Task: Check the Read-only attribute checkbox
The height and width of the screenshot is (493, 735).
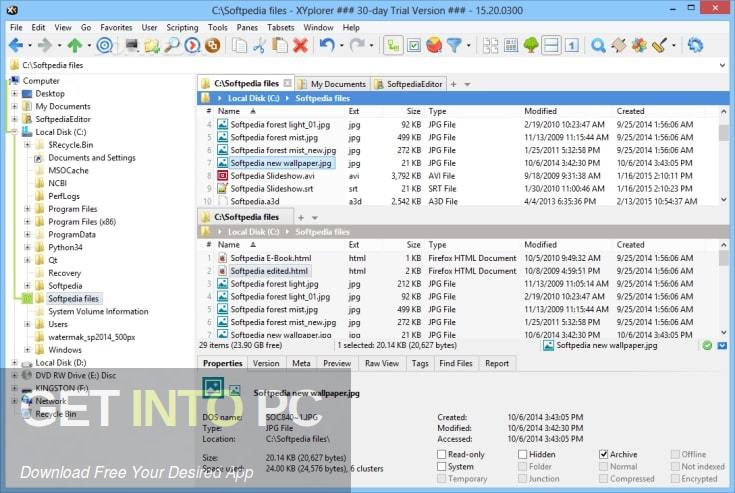Action: click(x=442, y=454)
